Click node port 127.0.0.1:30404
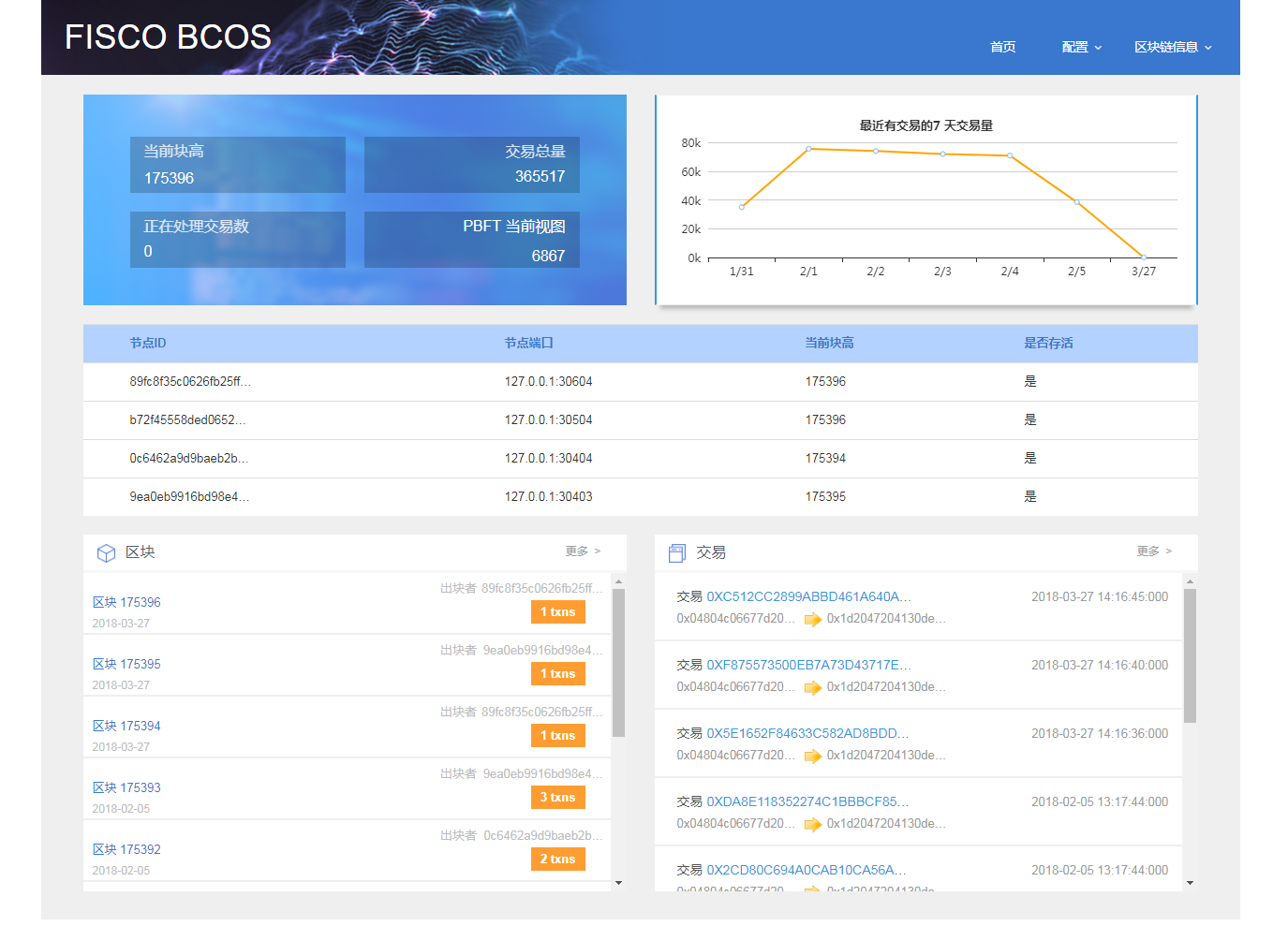The height and width of the screenshot is (926, 1288). coord(549,459)
